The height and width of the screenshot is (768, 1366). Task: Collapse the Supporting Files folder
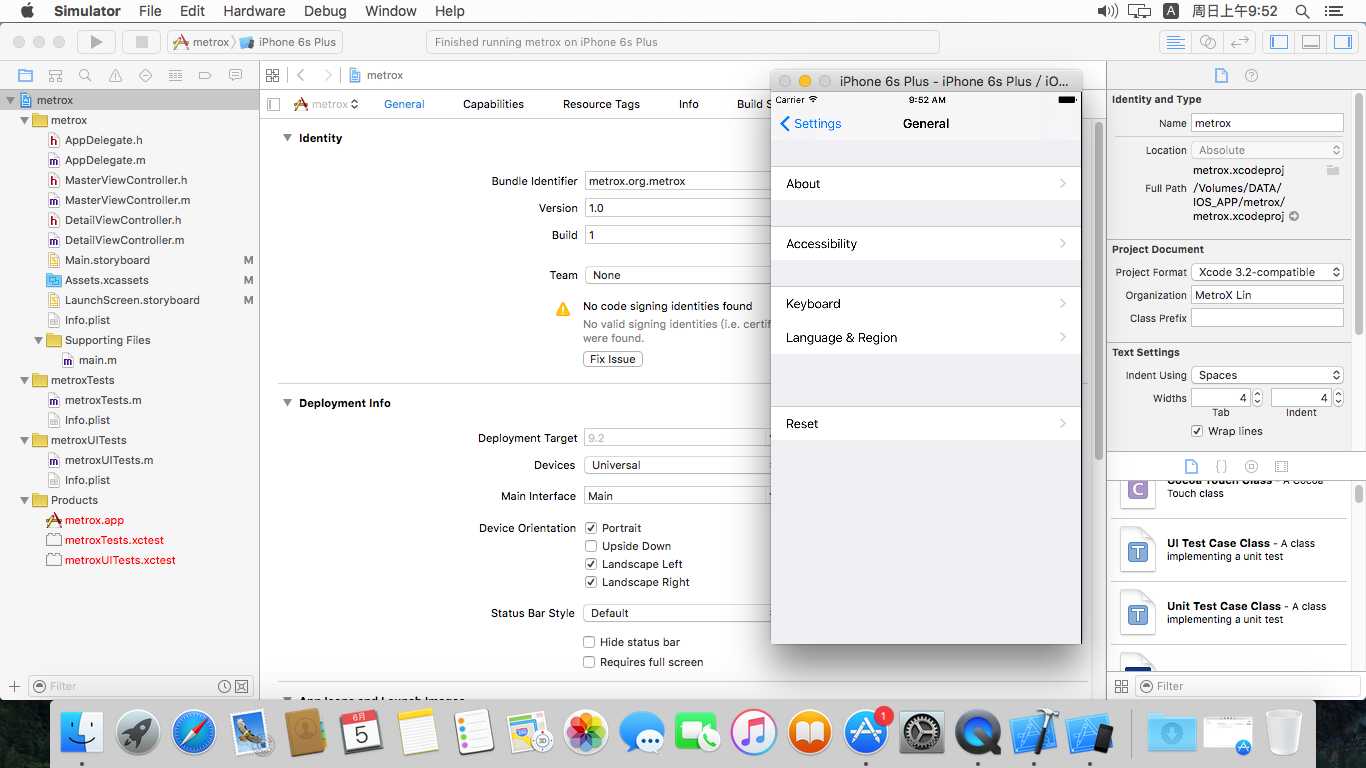pyautogui.click(x=39, y=340)
